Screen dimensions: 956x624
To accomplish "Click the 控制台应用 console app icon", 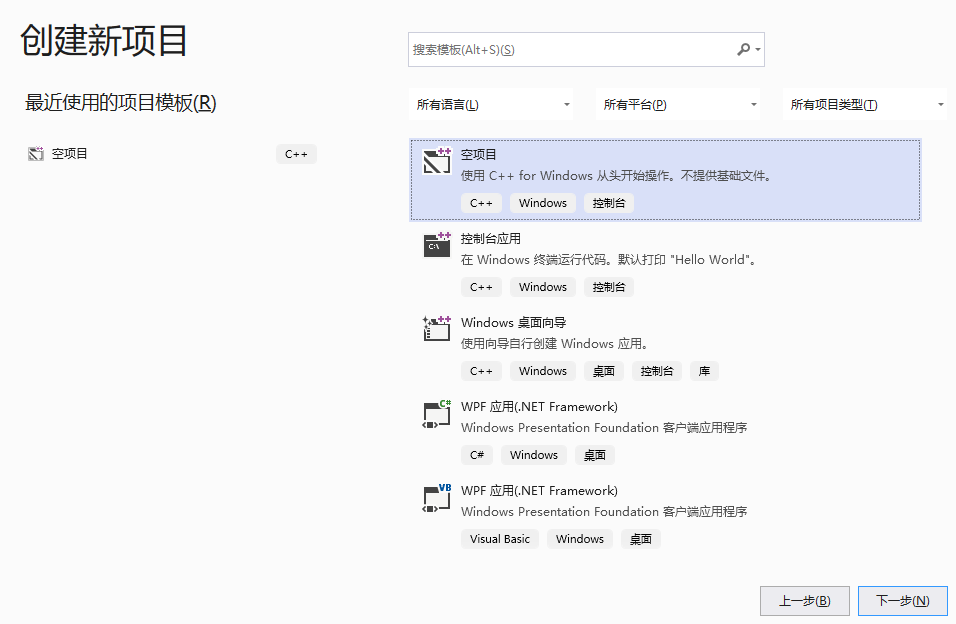I will pos(437,245).
